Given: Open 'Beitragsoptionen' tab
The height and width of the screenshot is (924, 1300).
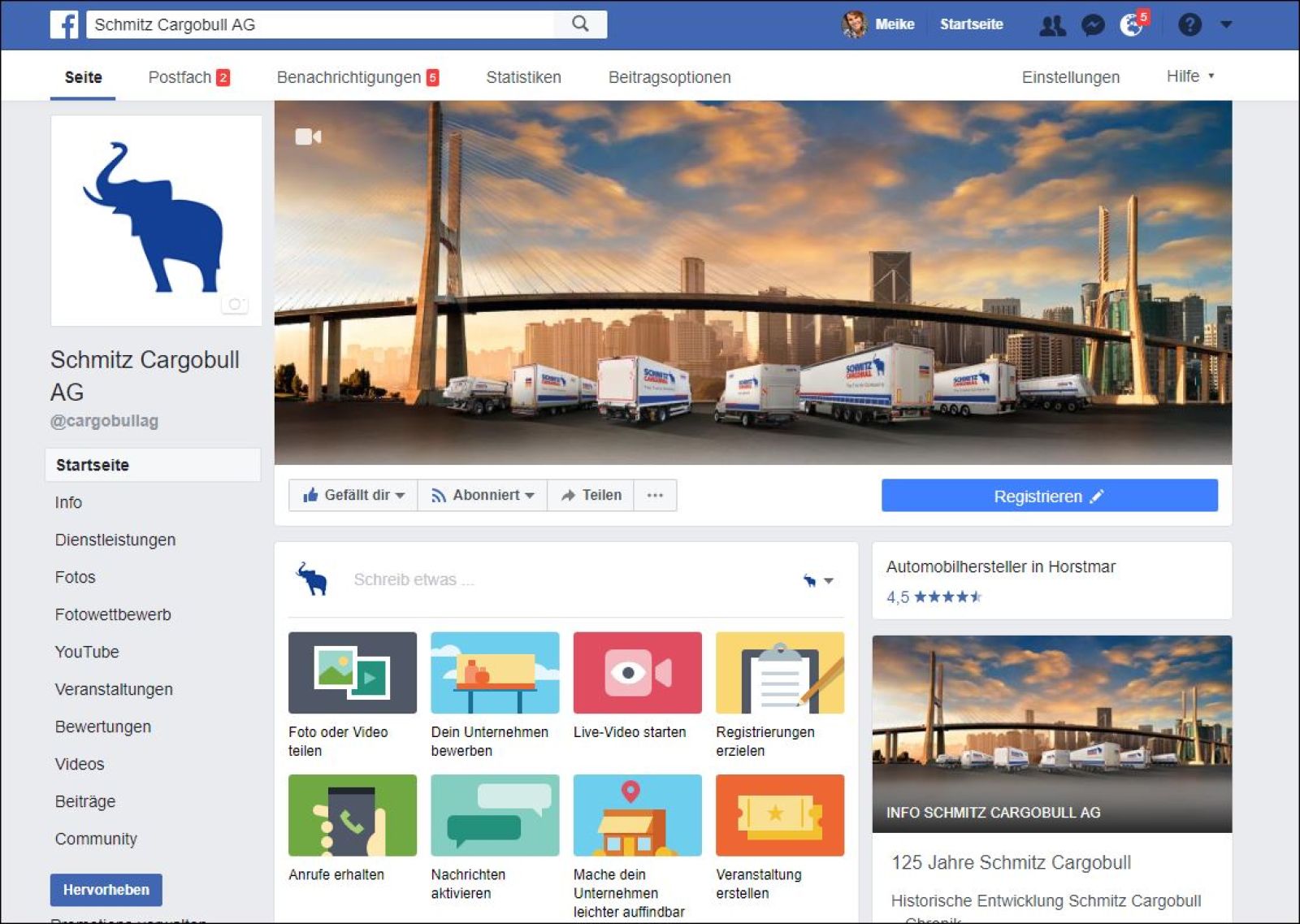Looking at the screenshot, I should (x=669, y=77).
